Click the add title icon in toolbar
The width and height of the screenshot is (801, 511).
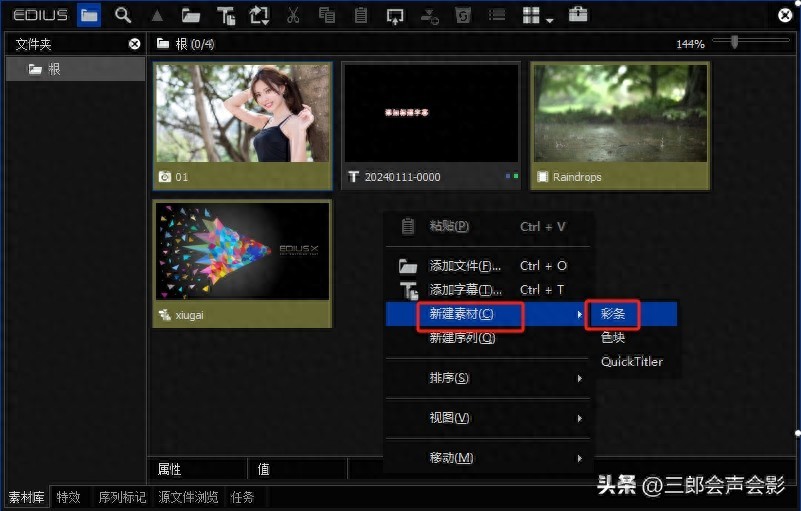click(x=226, y=15)
